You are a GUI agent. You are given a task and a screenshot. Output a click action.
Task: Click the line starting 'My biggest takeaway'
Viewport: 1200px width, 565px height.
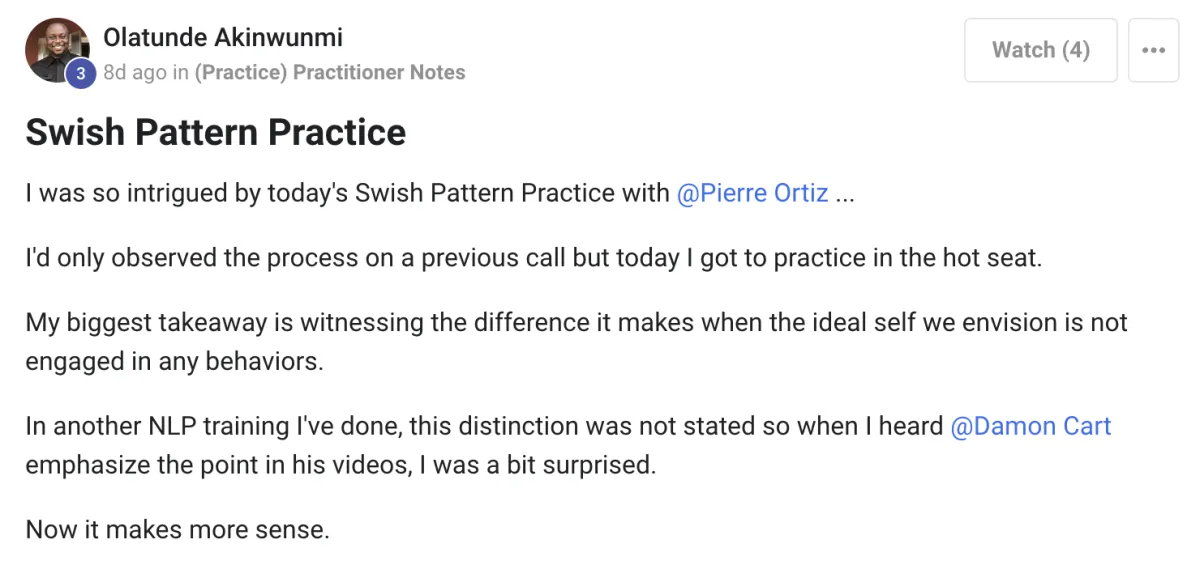pos(576,323)
